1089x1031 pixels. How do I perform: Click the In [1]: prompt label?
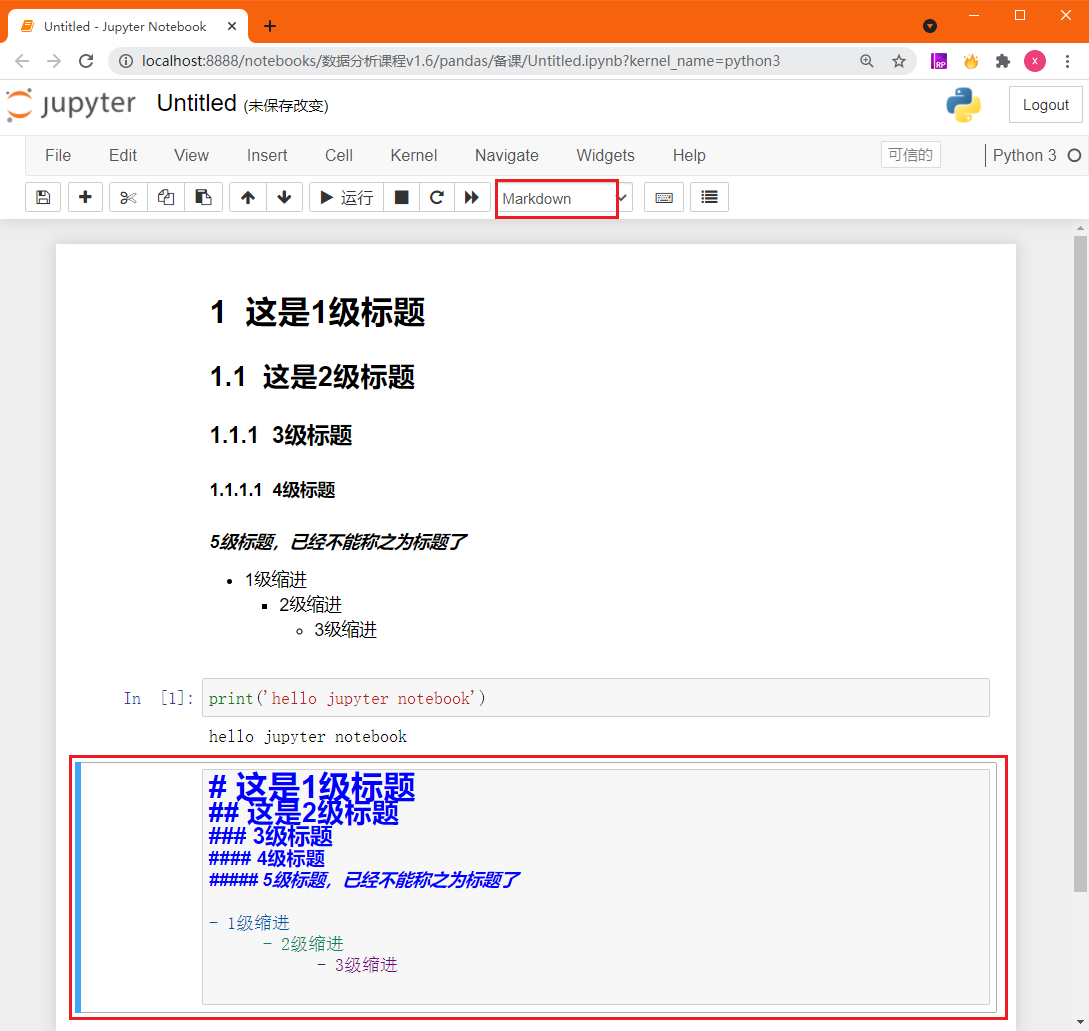(158, 698)
